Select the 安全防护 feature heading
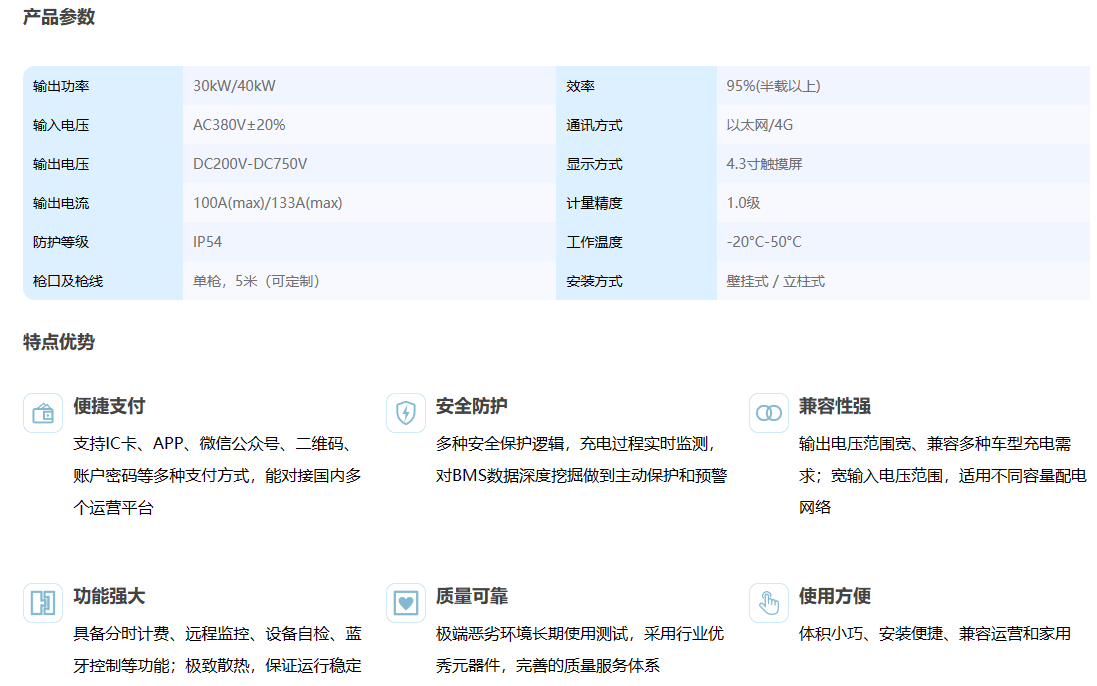The image size is (1097, 686). [472, 406]
